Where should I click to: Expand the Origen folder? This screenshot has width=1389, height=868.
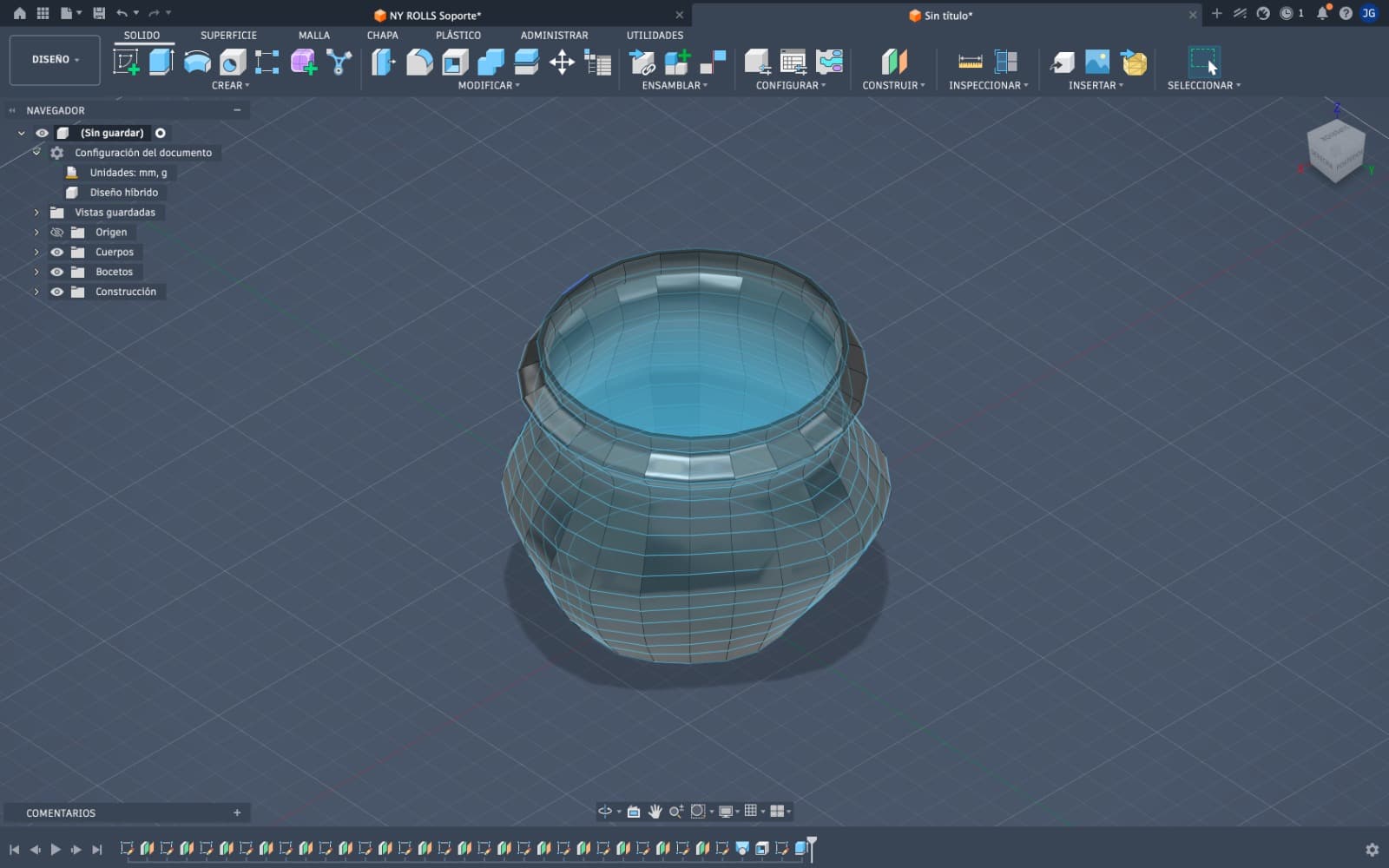[x=36, y=232]
